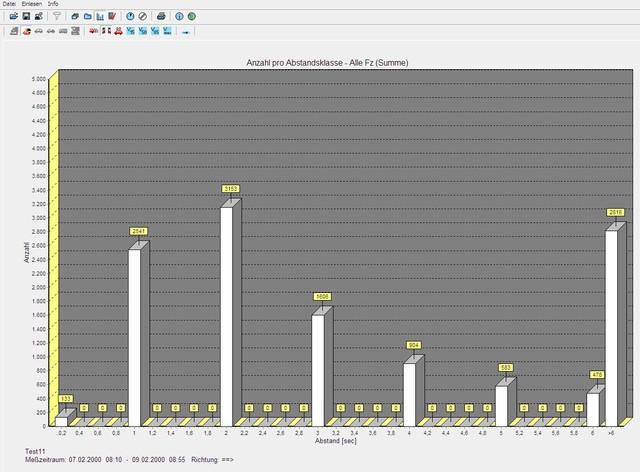The width and height of the screenshot is (640, 472).
Task: Click the 'Richtung: ==>' text
Action: 212,460
